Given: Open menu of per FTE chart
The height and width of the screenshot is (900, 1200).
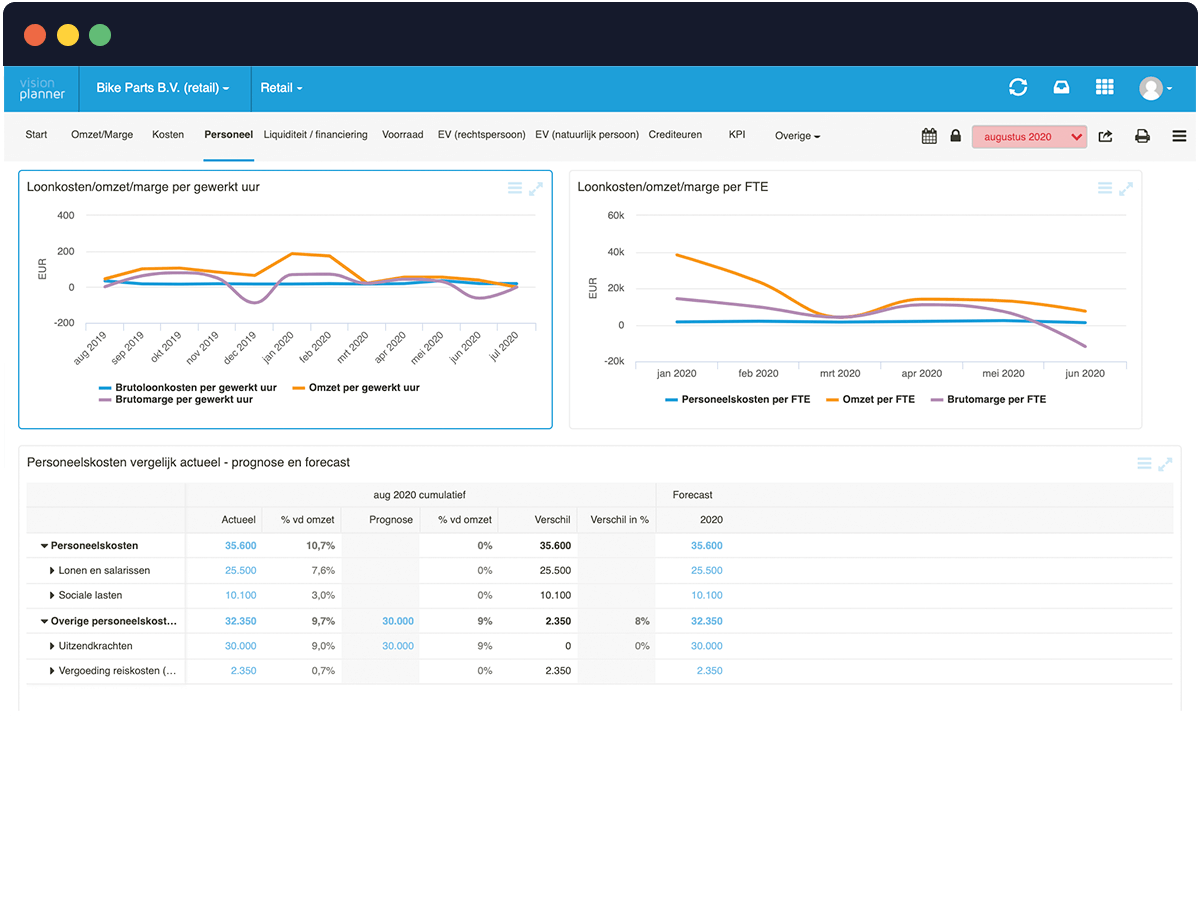Looking at the screenshot, I should (1105, 188).
